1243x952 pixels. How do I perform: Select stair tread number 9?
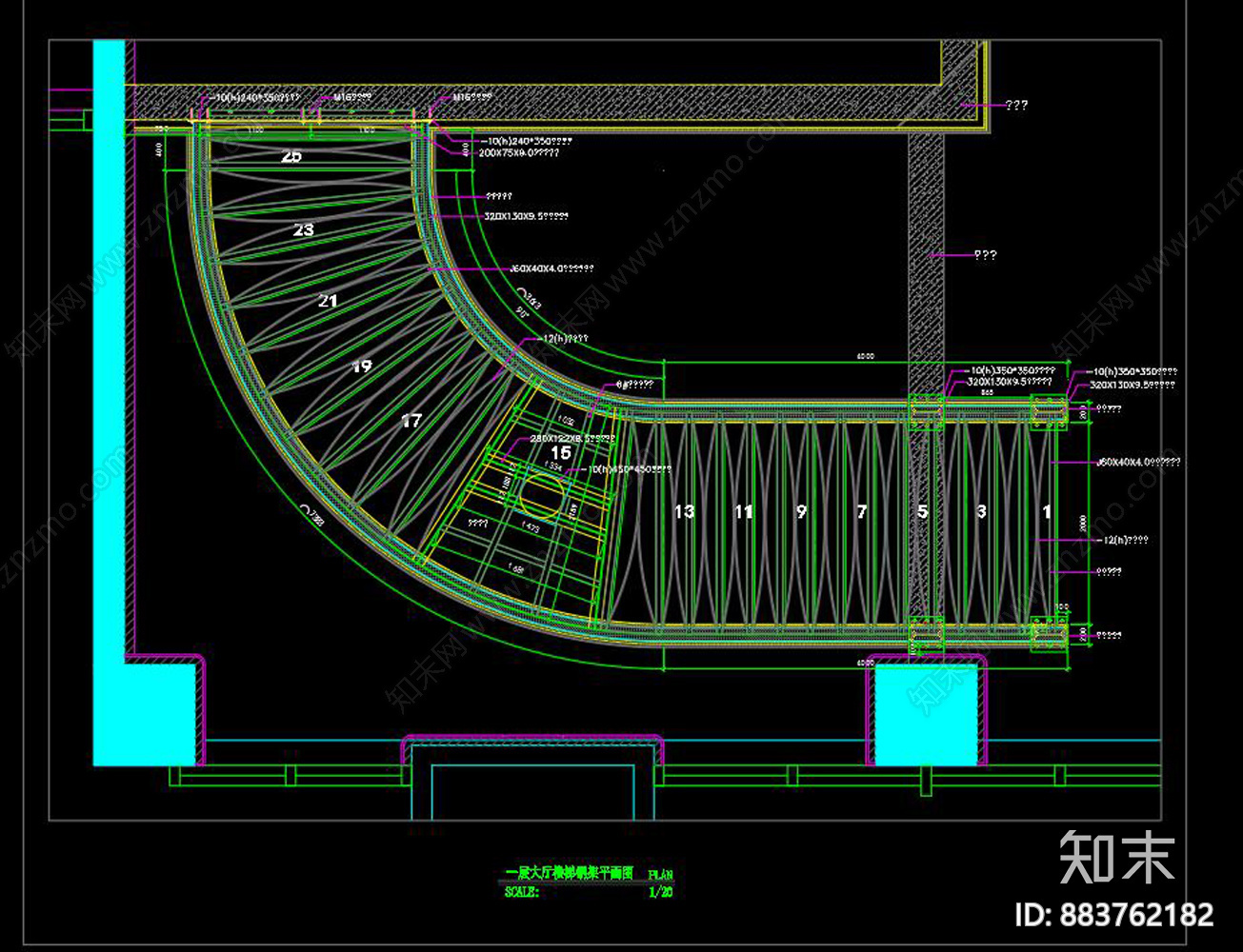[x=802, y=512]
